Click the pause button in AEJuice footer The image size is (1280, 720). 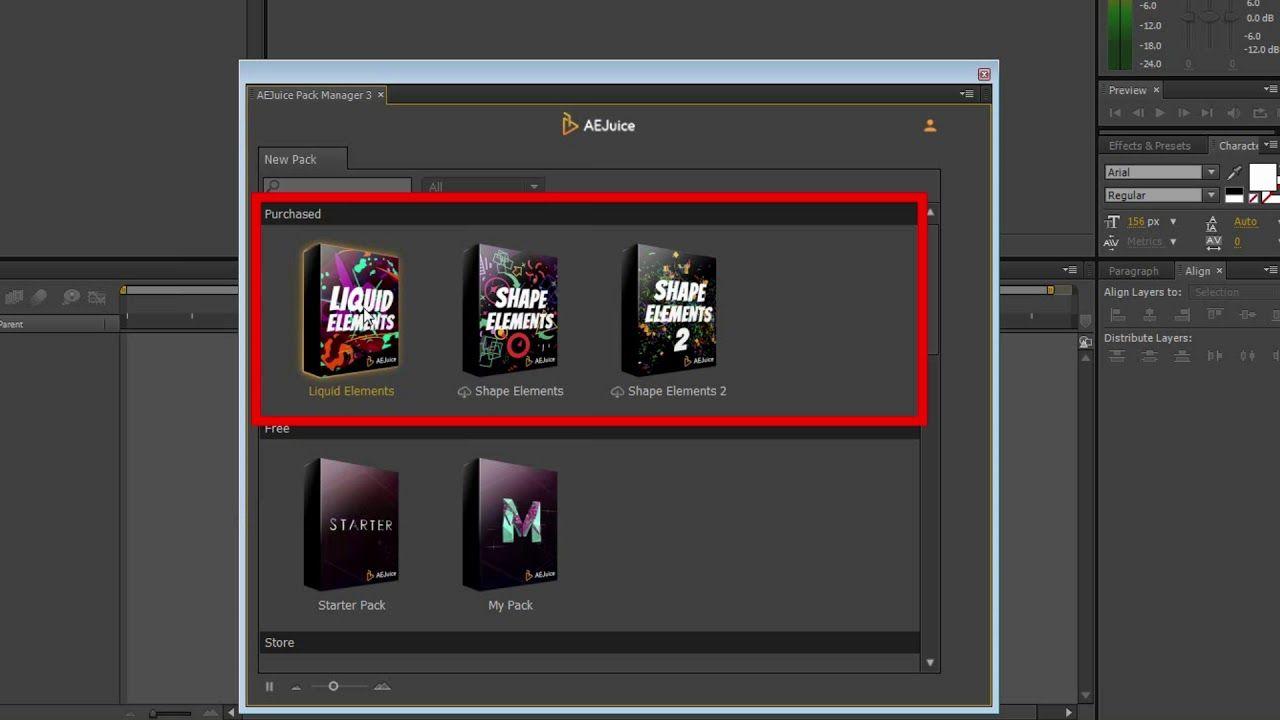pyautogui.click(x=269, y=686)
